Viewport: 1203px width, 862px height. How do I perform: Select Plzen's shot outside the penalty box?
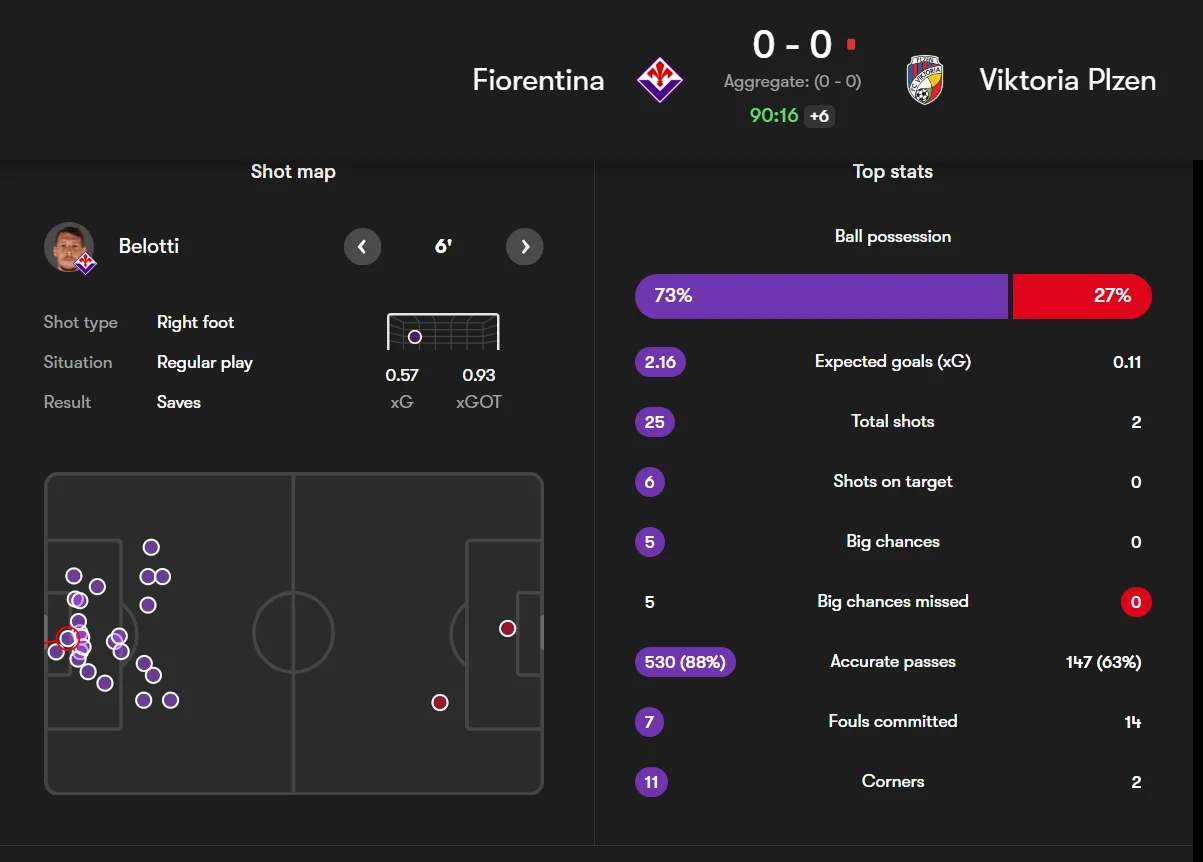(x=440, y=702)
